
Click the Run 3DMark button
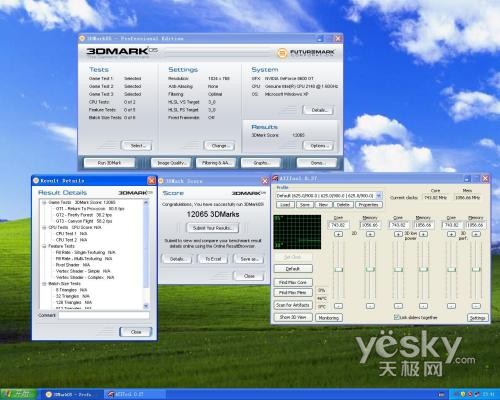coord(109,163)
